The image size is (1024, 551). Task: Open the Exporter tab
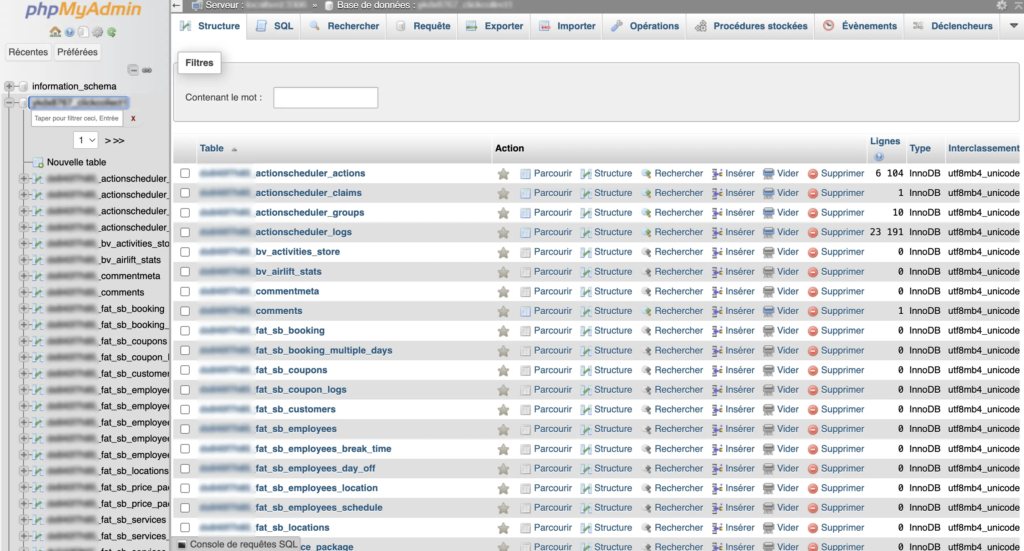494,26
